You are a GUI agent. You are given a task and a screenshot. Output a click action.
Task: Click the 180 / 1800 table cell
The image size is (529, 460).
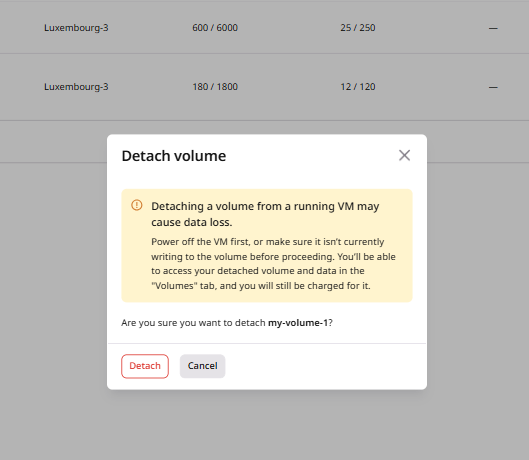215,87
